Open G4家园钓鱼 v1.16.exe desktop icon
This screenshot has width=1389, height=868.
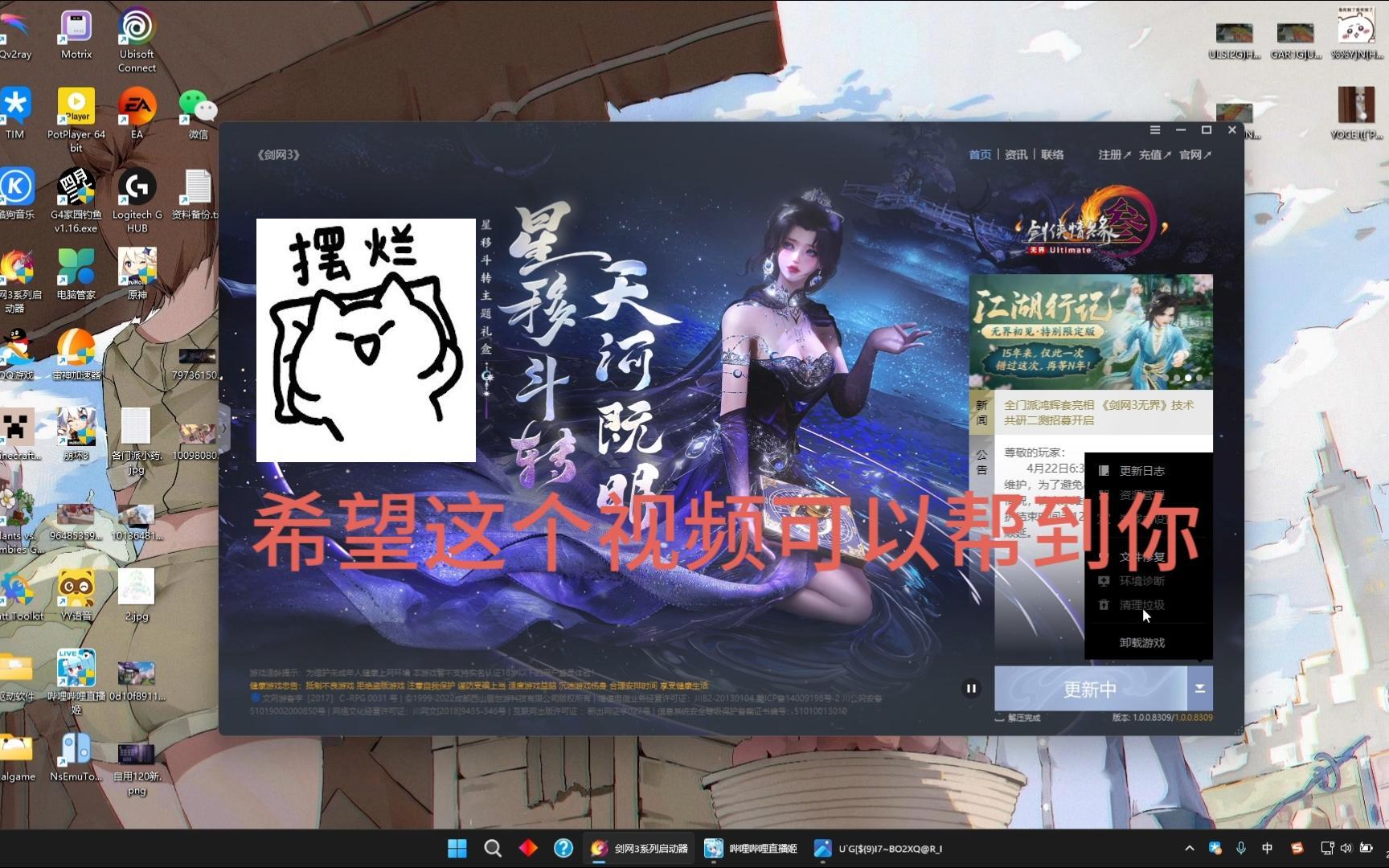click(x=76, y=200)
